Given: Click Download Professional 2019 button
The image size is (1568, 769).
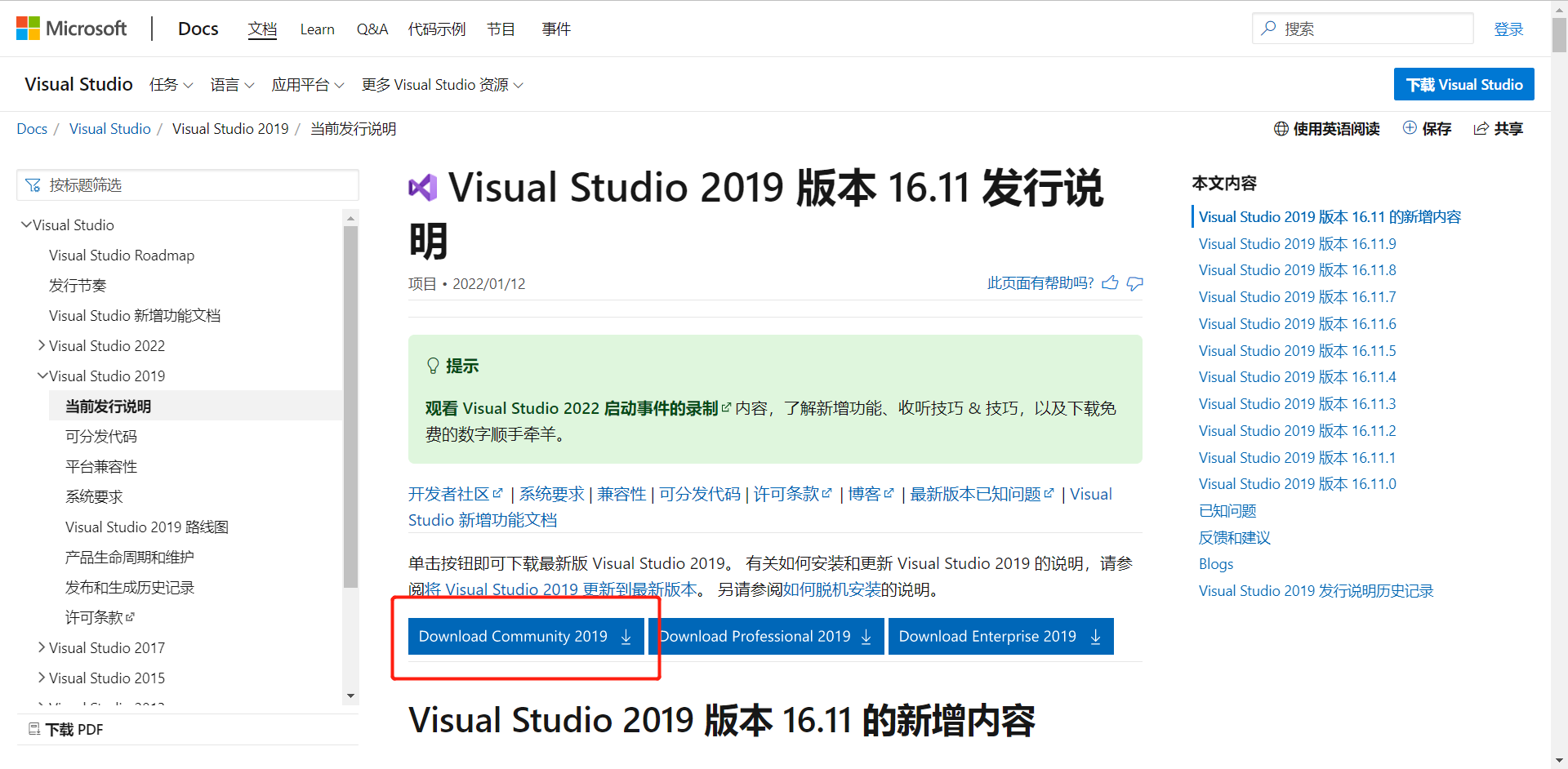Looking at the screenshot, I should [766, 636].
